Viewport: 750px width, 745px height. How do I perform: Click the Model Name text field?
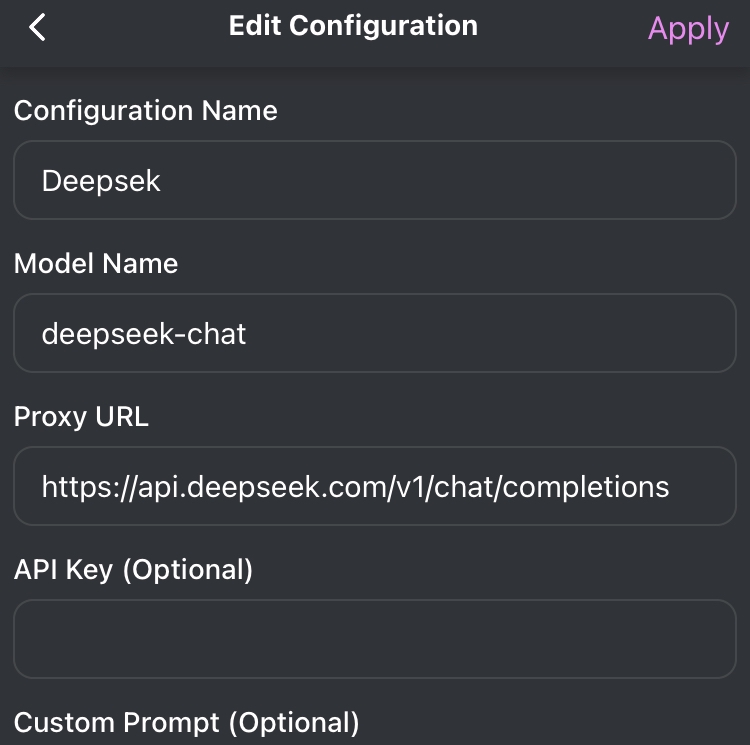pyautogui.click(x=375, y=333)
